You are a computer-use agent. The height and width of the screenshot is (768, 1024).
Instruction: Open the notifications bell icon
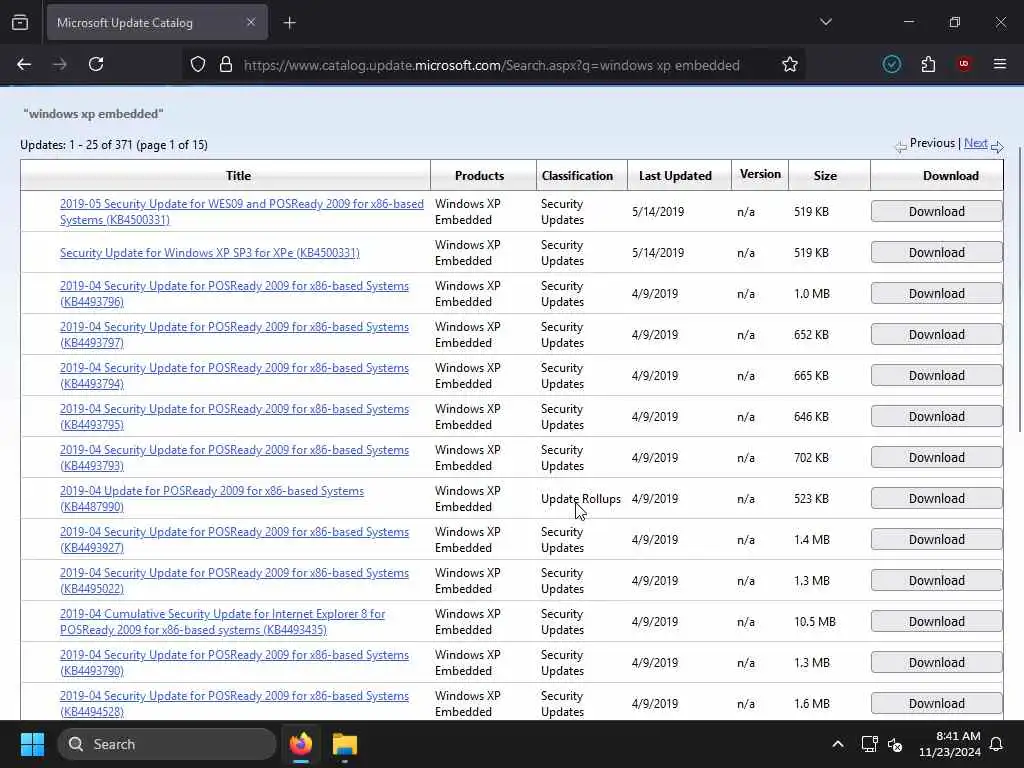pyautogui.click(x=997, y=744)
